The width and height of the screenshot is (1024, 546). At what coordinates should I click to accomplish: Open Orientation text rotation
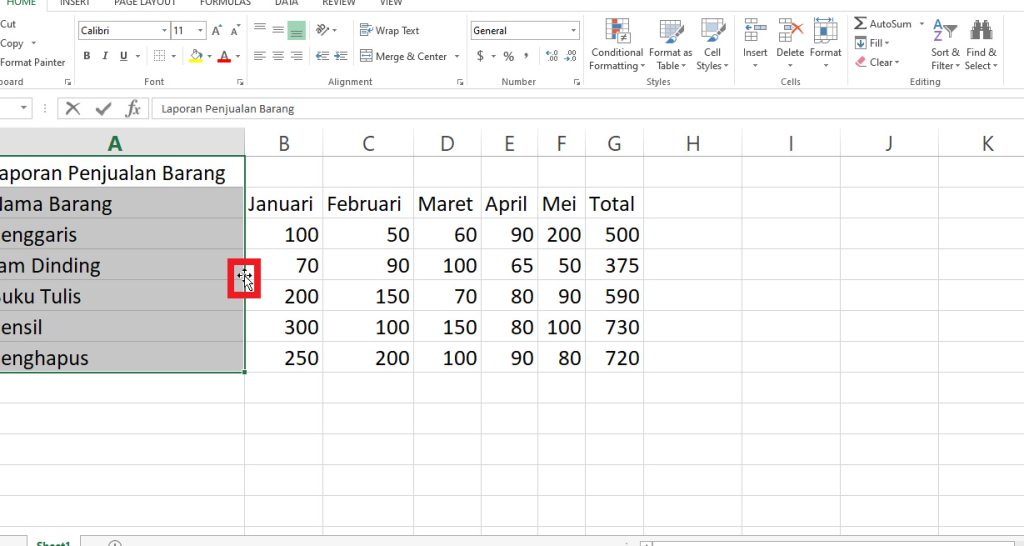pyautogui.click(x=323, y=30)
